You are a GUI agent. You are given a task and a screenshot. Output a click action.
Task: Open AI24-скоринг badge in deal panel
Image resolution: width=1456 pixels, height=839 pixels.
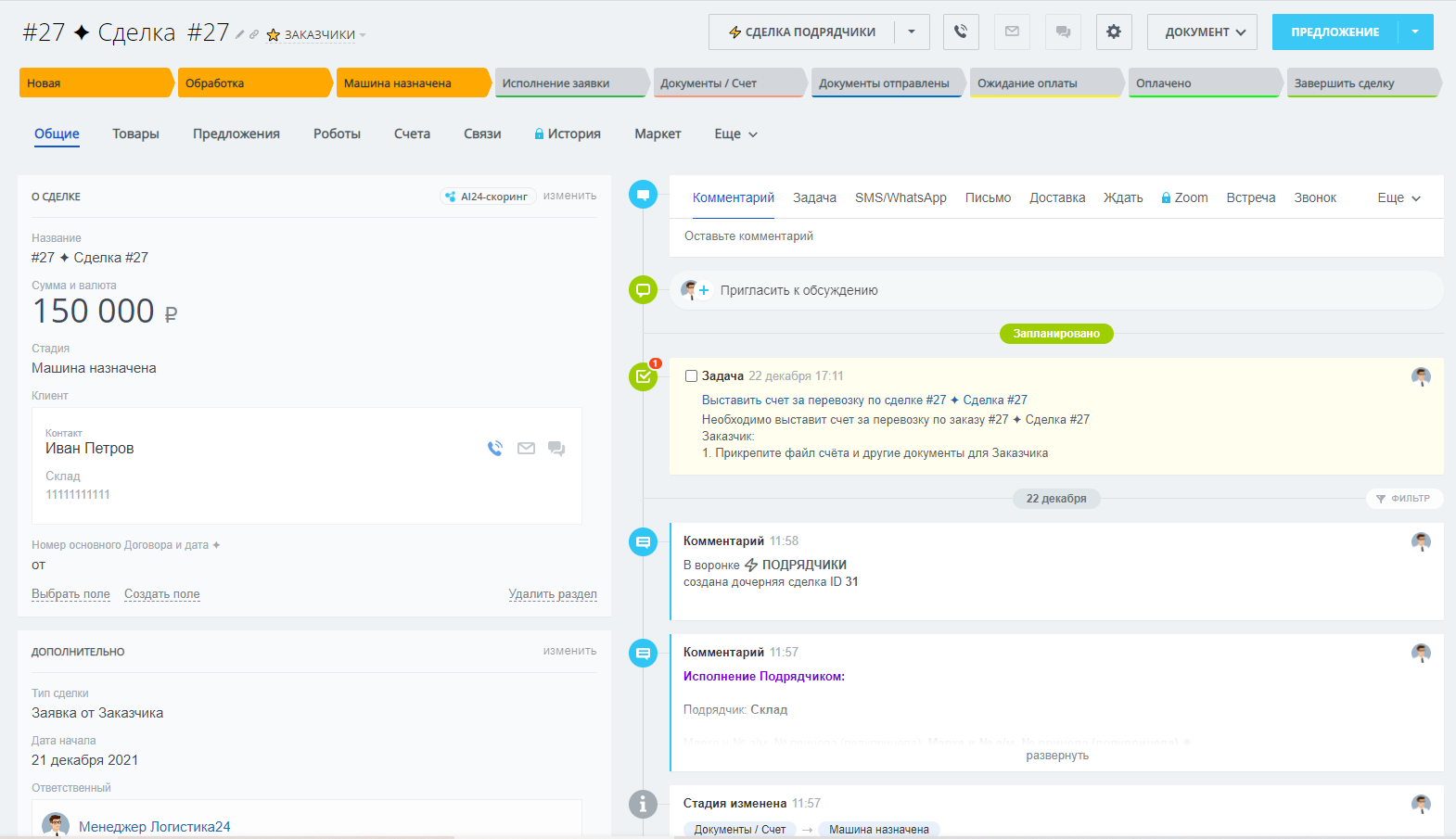pyautogui.click(x=487, y=197)
